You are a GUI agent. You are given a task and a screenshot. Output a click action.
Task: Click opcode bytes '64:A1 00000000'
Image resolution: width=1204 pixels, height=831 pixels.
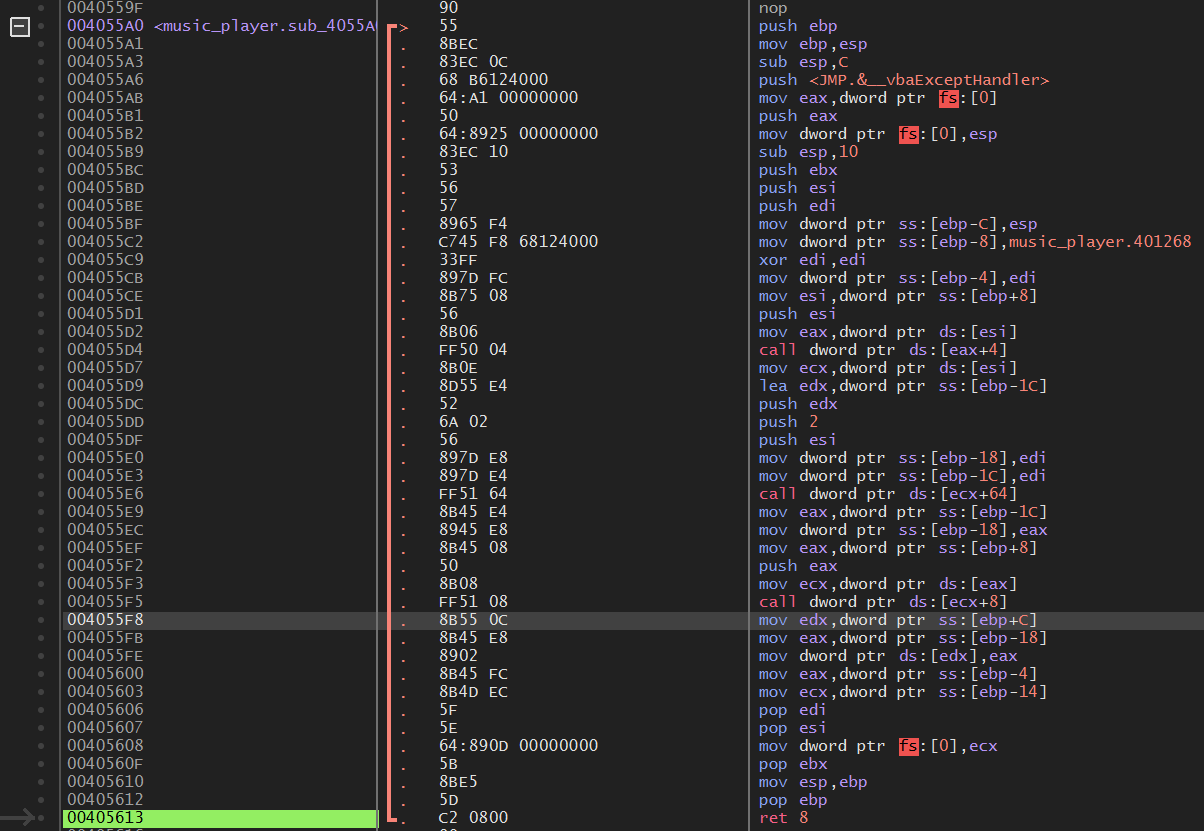(509, 98)
